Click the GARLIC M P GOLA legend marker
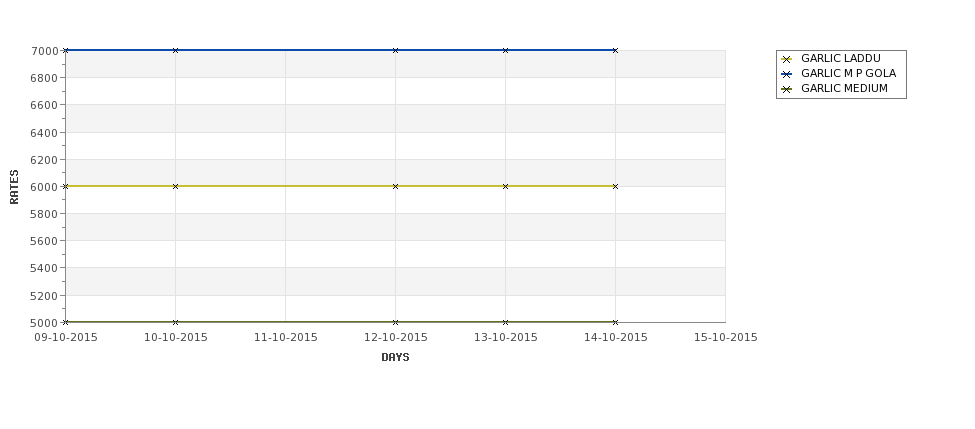 pos(786,74)
